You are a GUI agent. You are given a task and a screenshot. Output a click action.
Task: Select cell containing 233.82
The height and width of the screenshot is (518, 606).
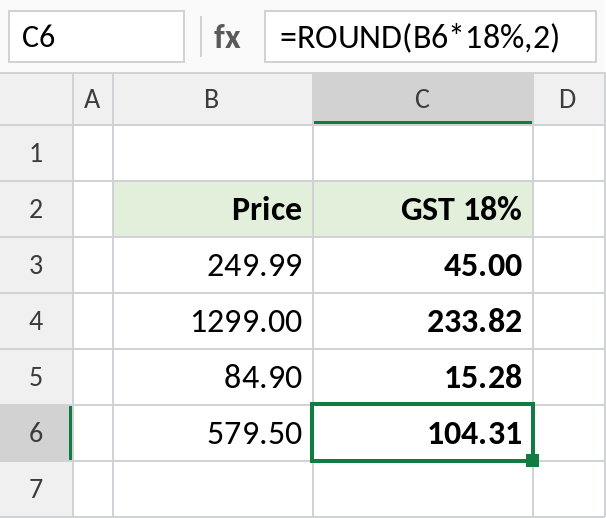coord(423,321)
